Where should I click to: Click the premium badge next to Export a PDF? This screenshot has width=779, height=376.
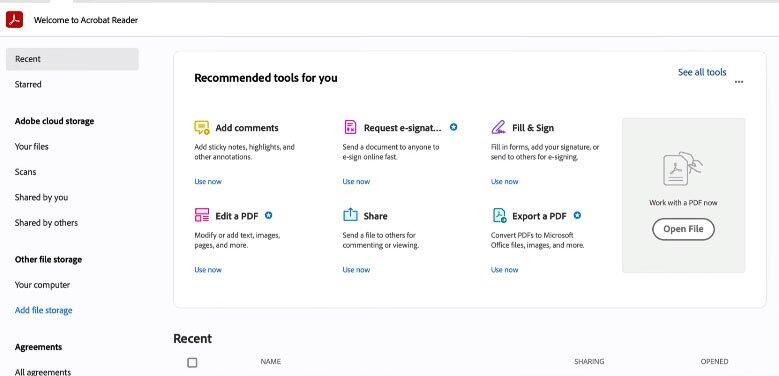coord(577,216)
